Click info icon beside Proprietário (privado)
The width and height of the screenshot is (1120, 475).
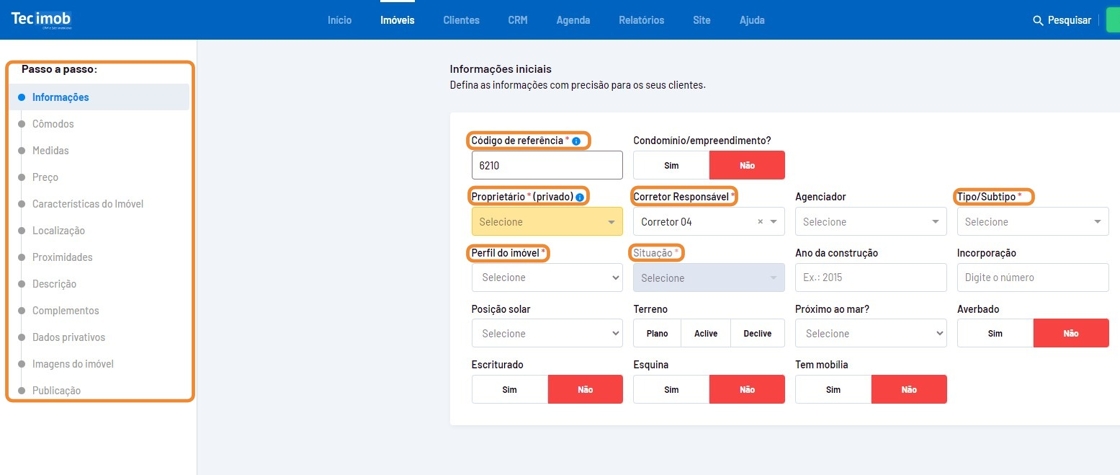tap(581, 197)
